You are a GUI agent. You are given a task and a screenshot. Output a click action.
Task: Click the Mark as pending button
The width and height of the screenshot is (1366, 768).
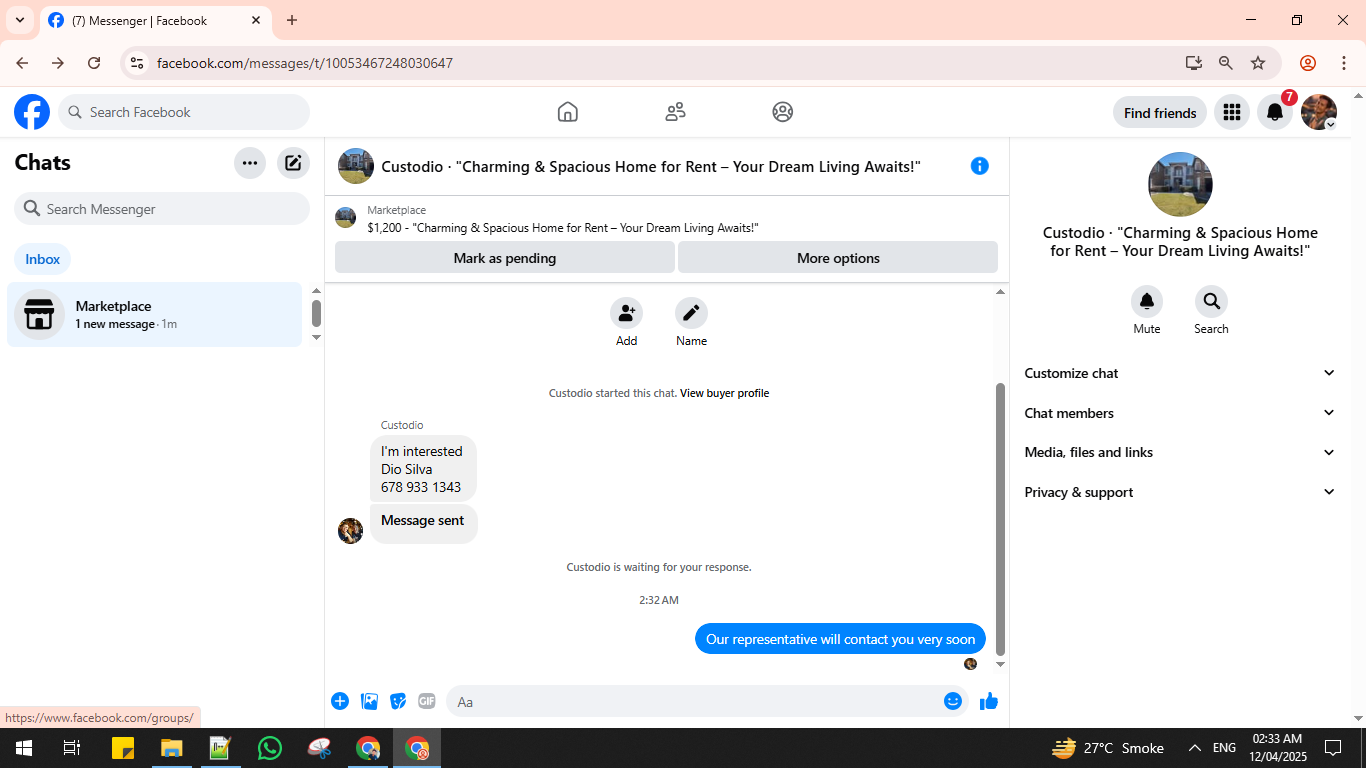pos(505,257)
